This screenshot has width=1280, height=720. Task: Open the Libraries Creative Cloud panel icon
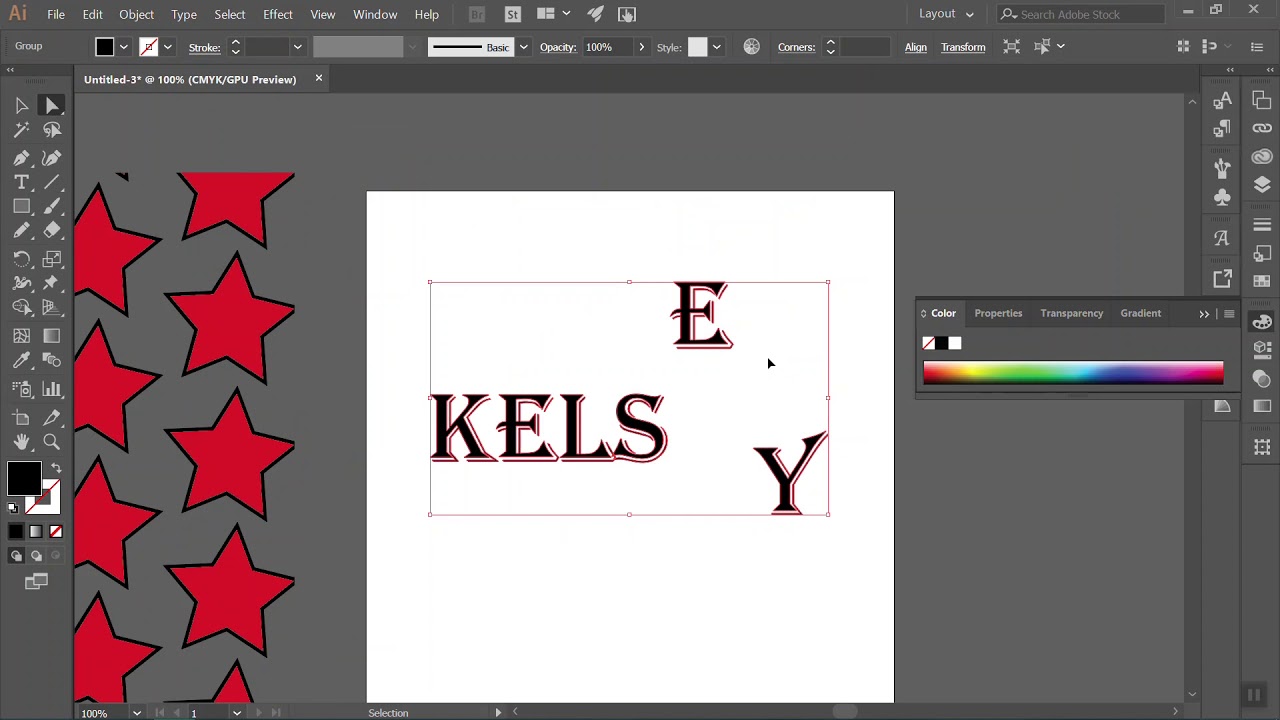point(1262,157)
